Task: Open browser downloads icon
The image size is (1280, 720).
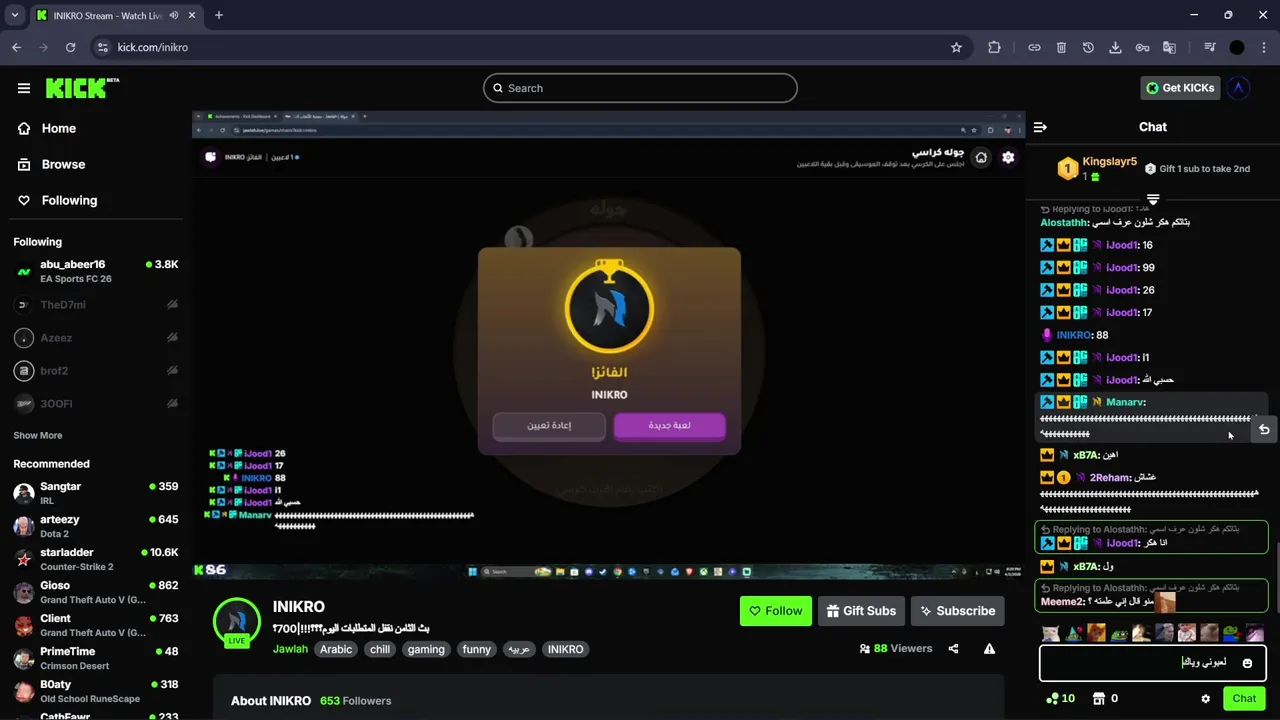Action: 1115,47
